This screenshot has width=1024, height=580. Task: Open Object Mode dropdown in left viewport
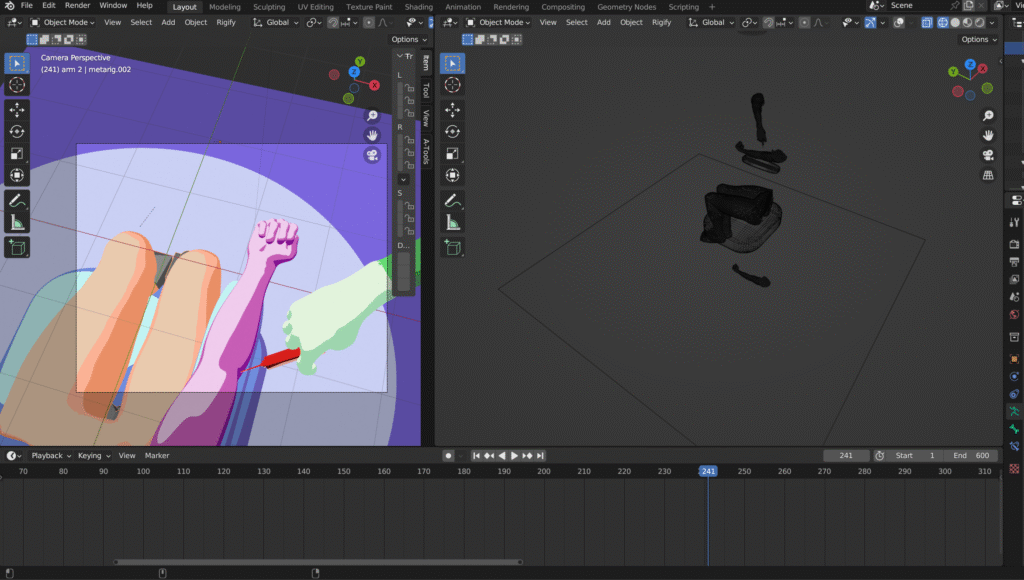point(62,22)
